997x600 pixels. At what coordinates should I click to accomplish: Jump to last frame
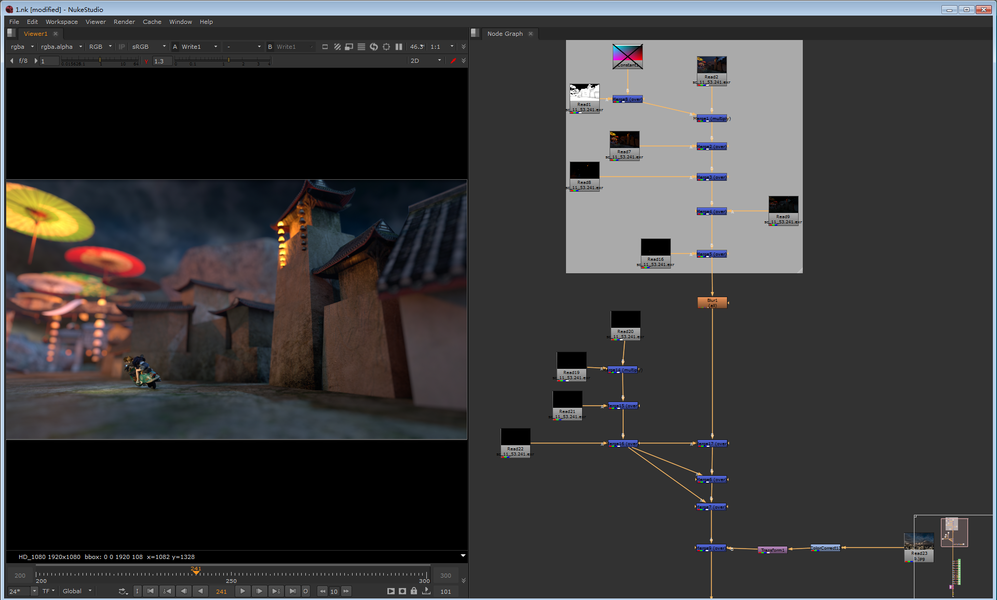[x=292, y=591]
